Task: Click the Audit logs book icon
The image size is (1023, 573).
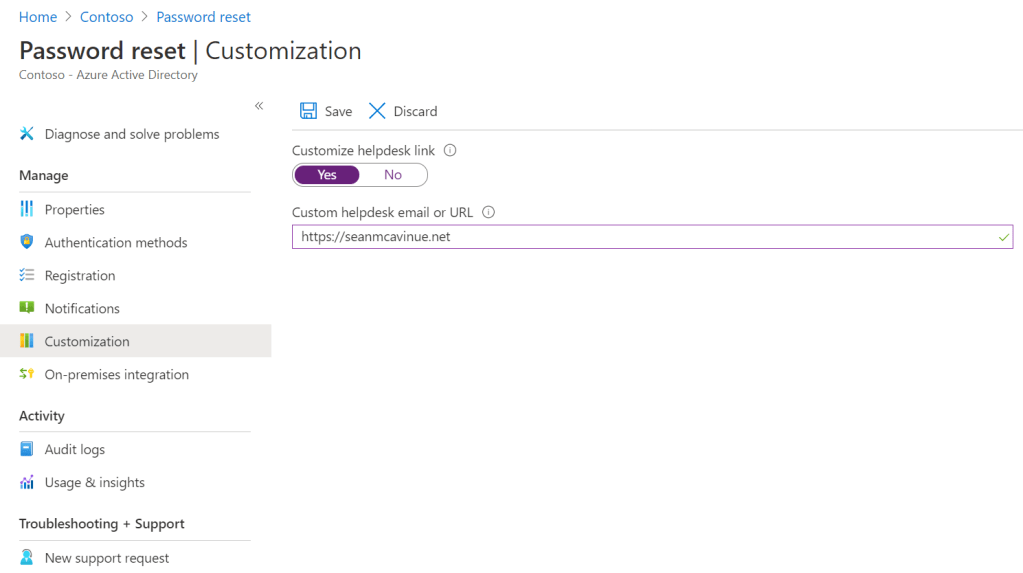Action: click(27, 449)
